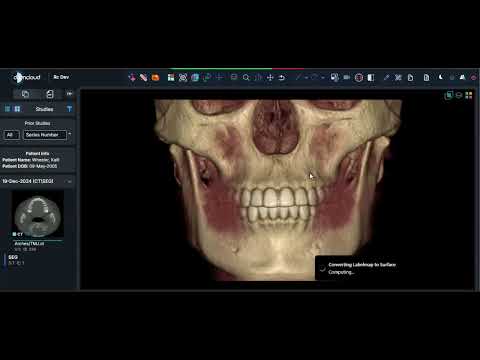Open the Series Number sort dropdown

[x=45, y=135]
